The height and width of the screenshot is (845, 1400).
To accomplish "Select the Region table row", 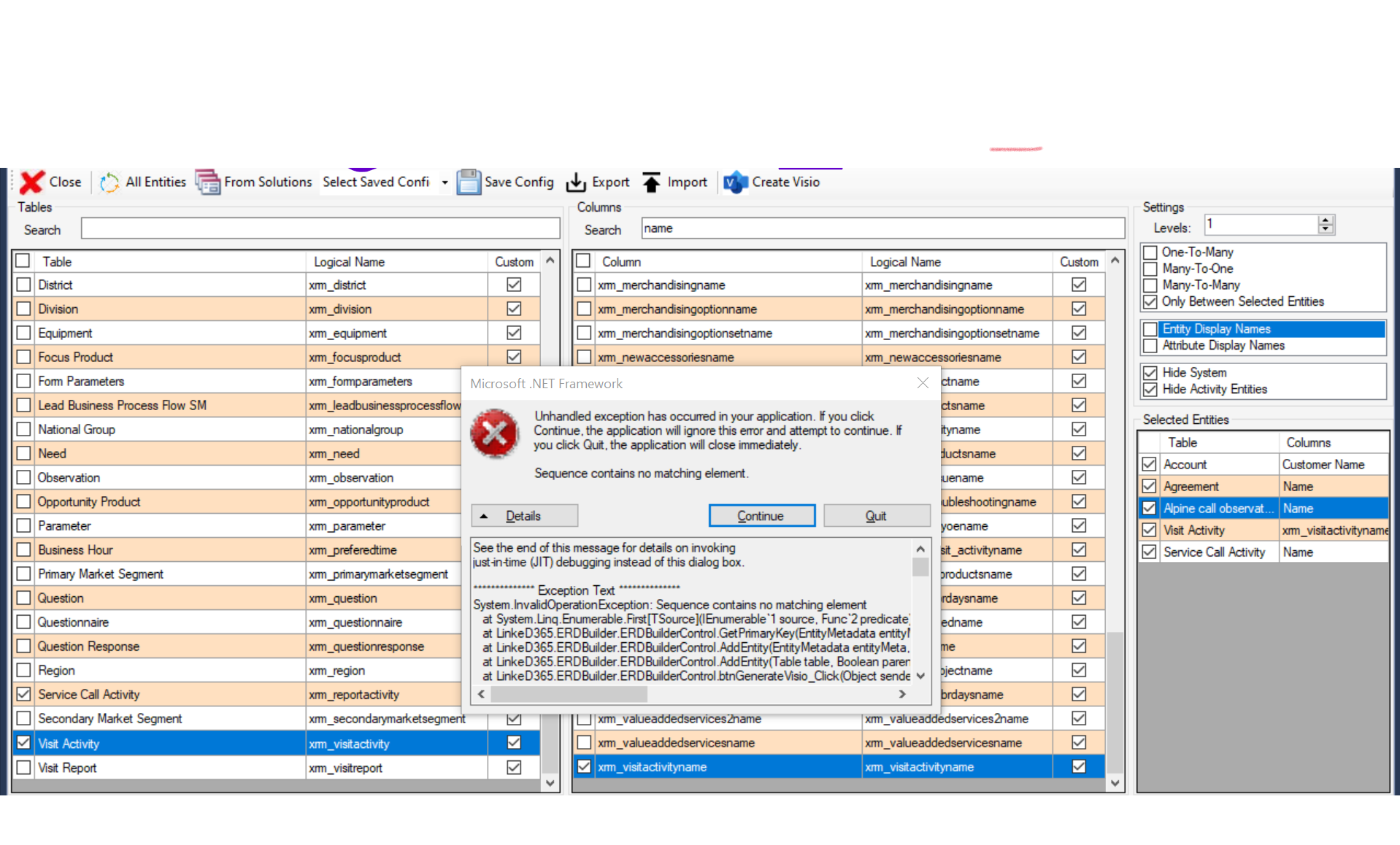I will [276, 670].
